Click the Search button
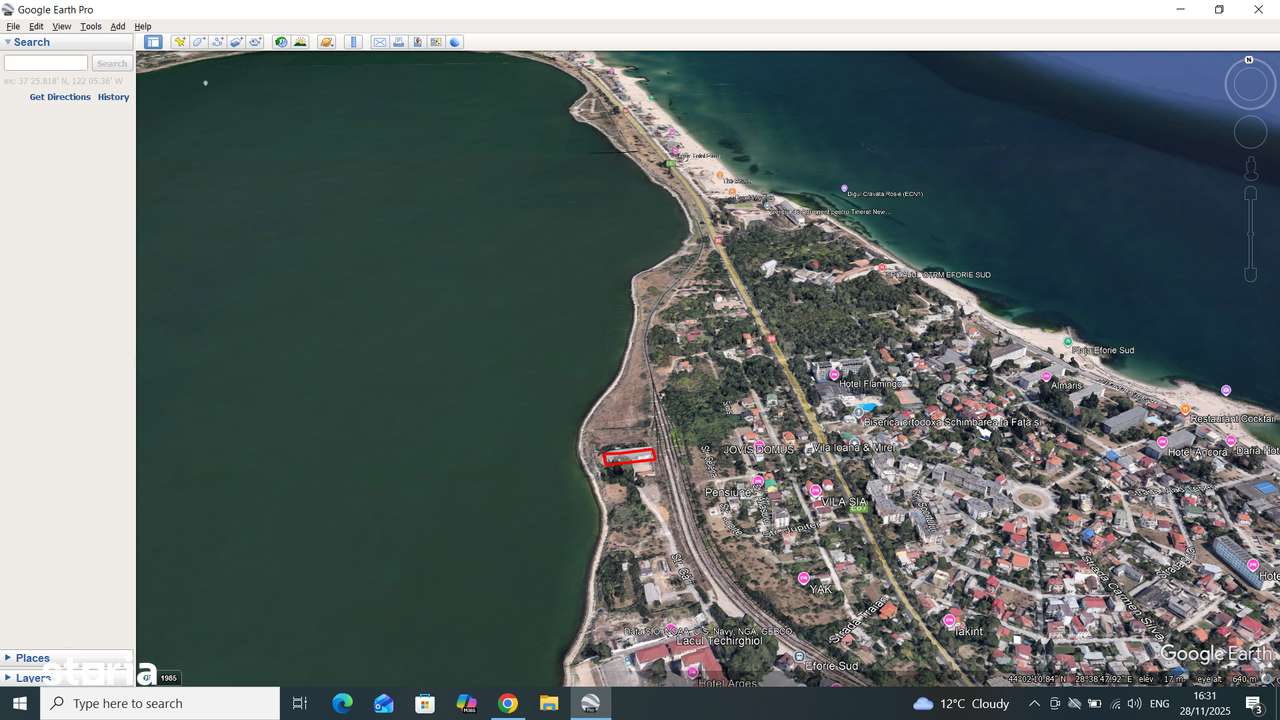Viewport: 1280px width, 720px height. (x=111, y=62)
